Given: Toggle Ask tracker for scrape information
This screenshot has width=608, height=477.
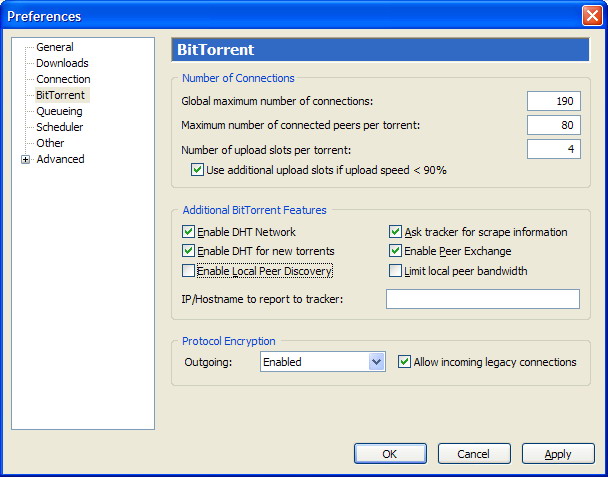Looking at the screenshot, I should pos(395,232).
